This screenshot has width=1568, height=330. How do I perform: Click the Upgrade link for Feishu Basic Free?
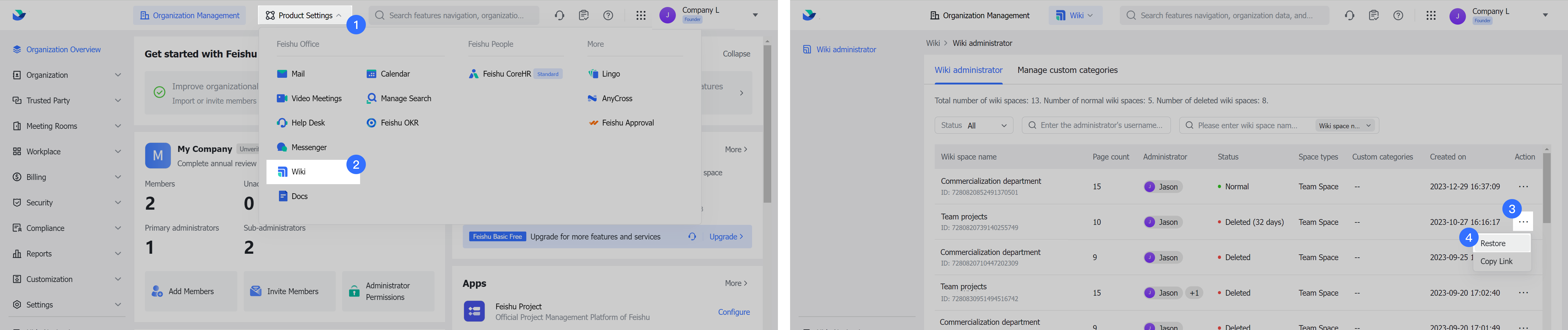pos(725,236)
